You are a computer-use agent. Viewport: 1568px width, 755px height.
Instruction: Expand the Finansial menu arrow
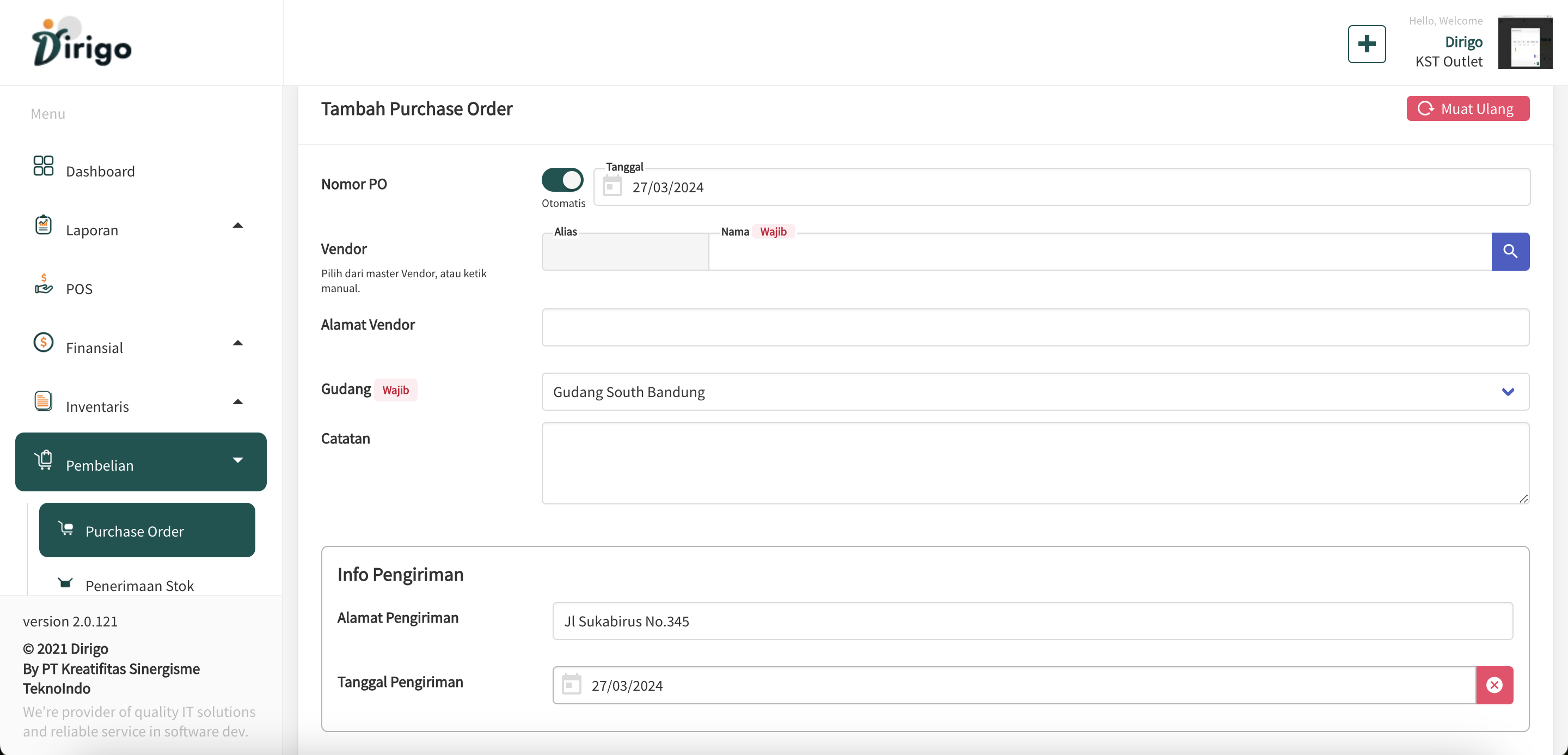(238, 343)
